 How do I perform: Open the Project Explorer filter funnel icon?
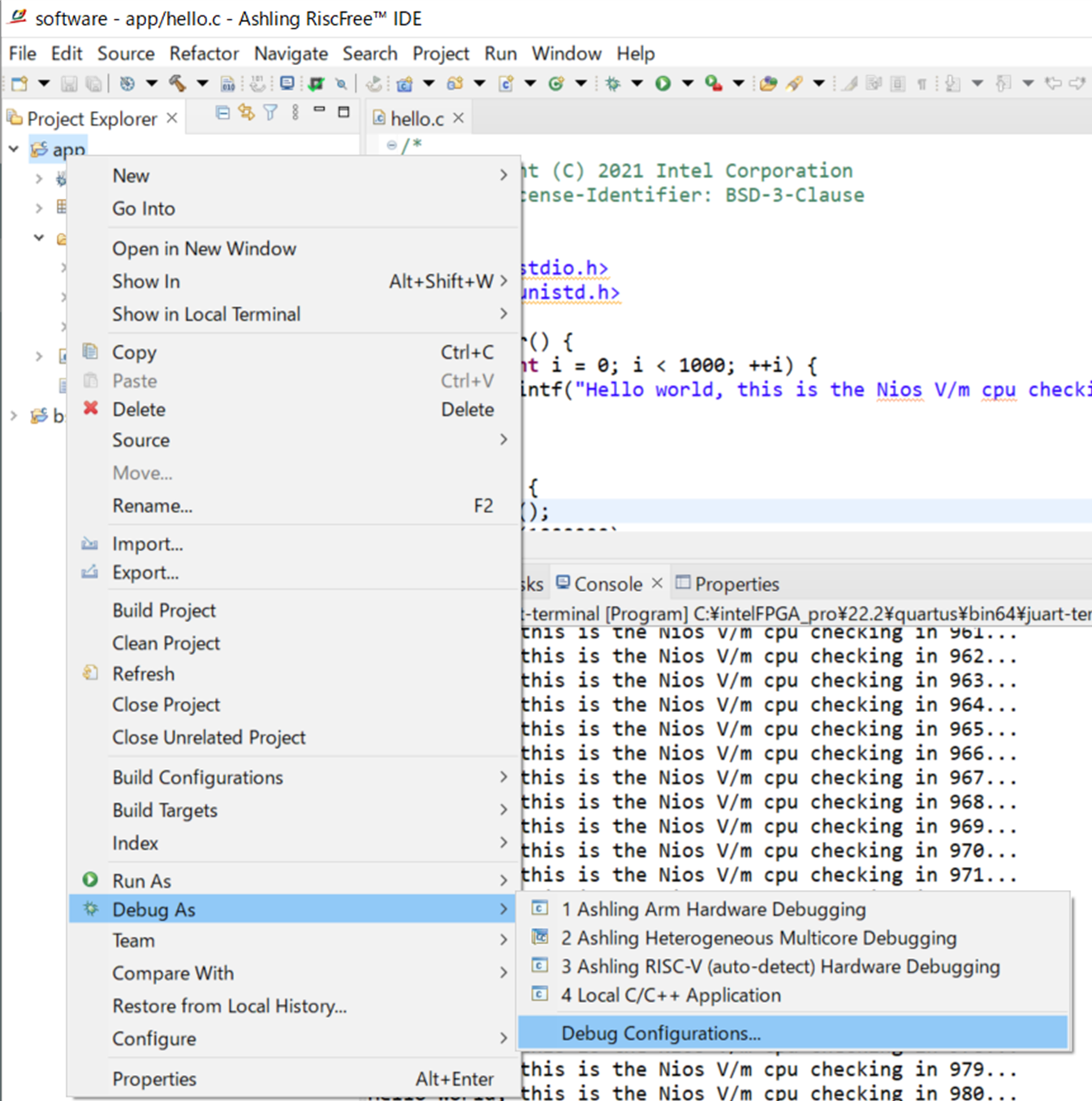(x=270, y=113)
